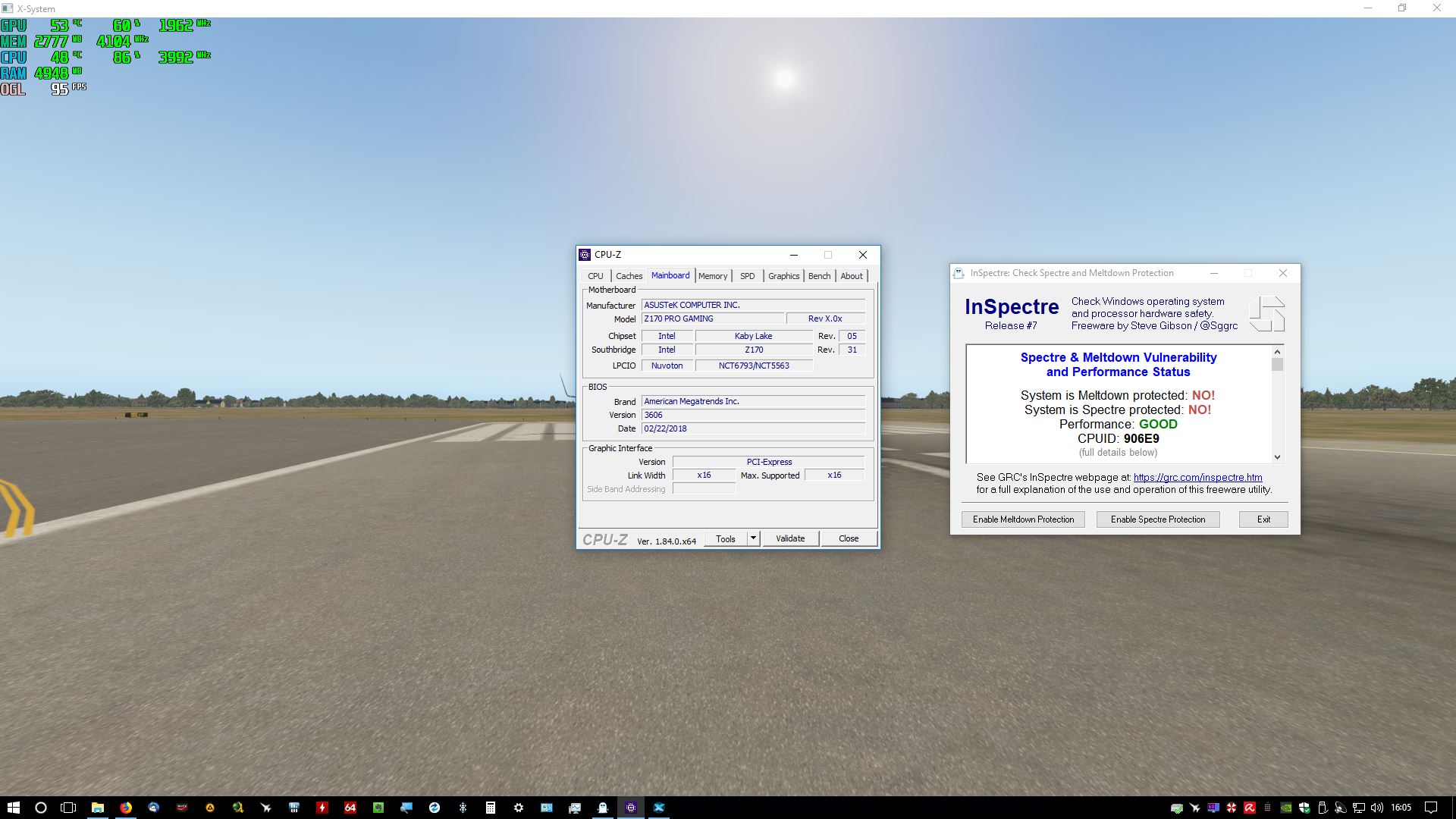Click the Avira antivirus tray icon
Viewport: 1456px width, 819px height.
(x=1250, y=808)
